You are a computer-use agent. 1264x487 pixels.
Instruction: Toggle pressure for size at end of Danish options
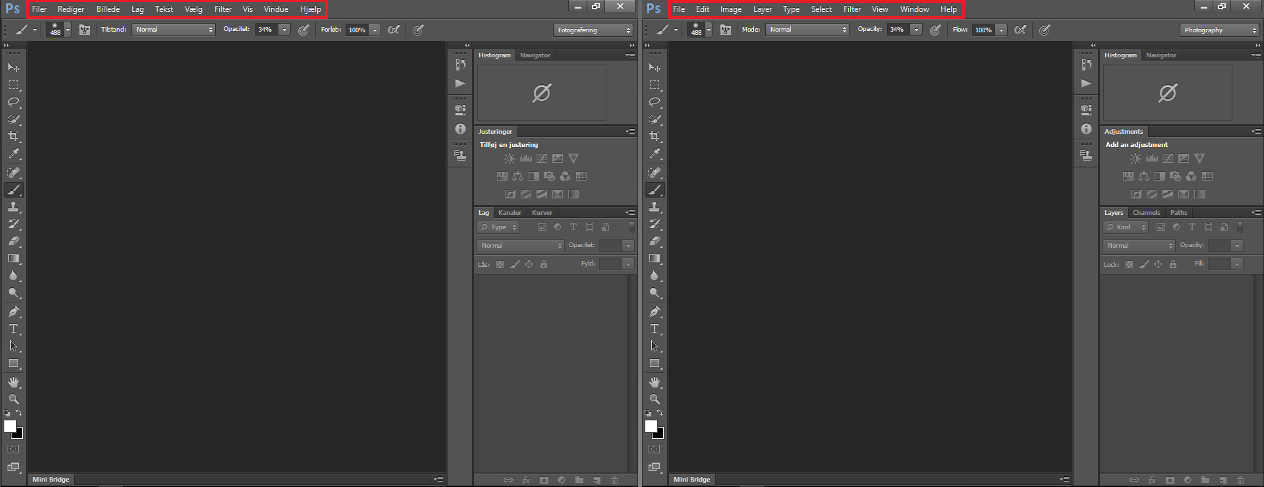coord(418,30)
